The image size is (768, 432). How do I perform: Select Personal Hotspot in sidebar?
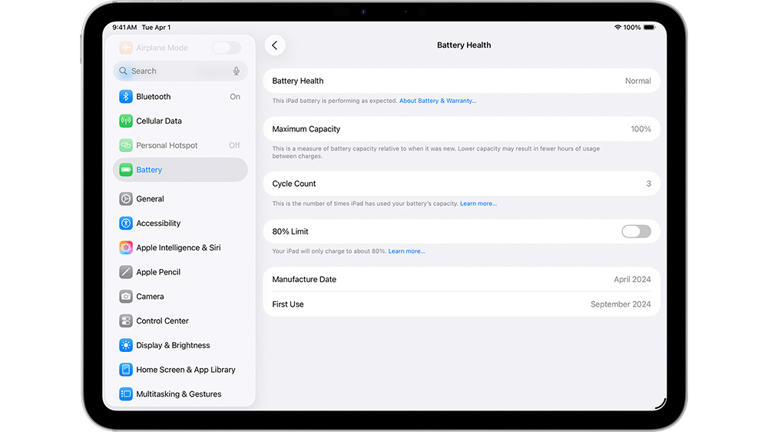tap(180, 145)
